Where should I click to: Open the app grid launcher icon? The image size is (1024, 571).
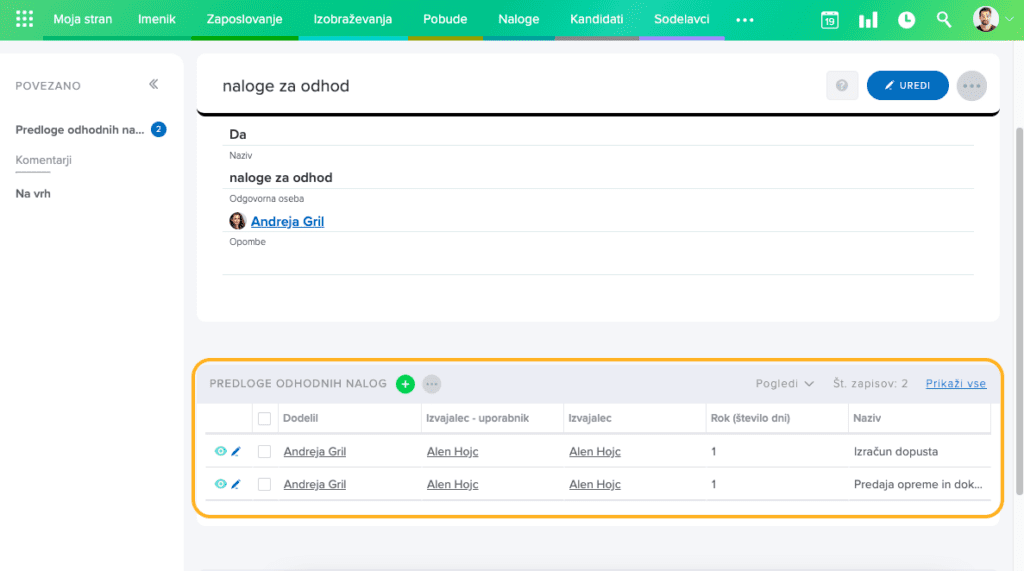[25, 19]
